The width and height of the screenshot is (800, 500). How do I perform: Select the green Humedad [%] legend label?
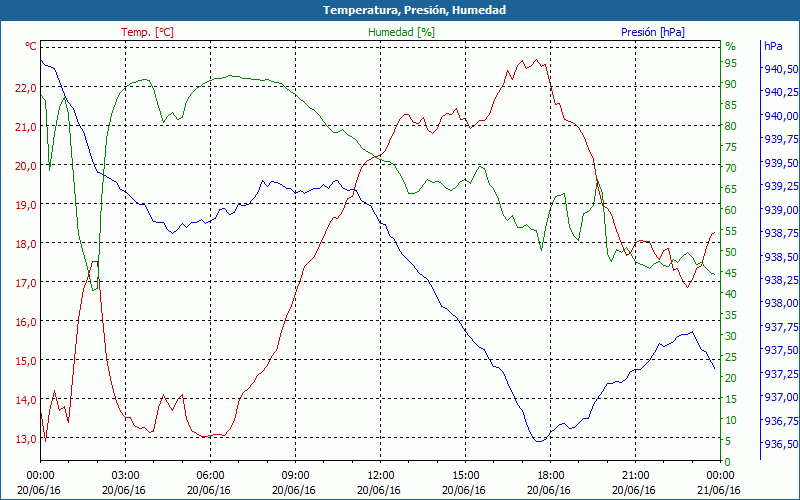coord(401,32)
